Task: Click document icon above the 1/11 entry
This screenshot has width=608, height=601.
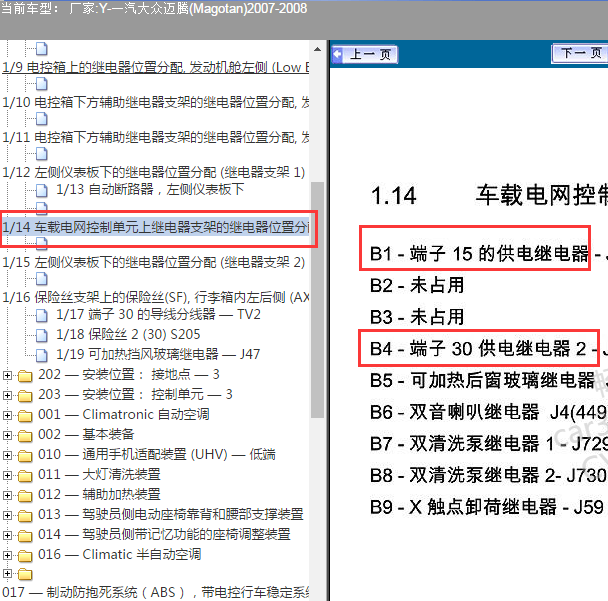Action: point(42,119)
